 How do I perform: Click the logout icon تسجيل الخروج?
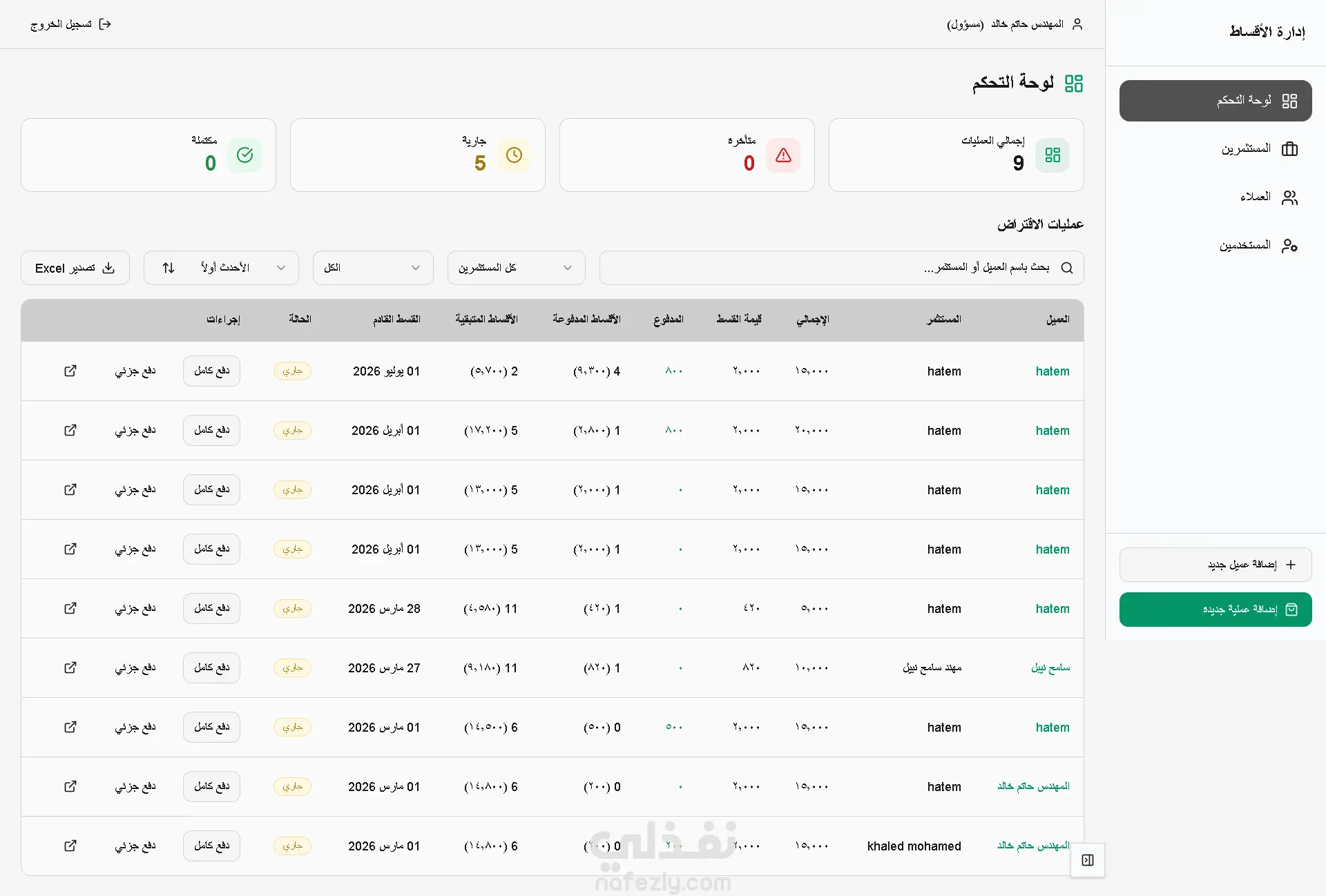pyautogui.click(x=105, y=24)
